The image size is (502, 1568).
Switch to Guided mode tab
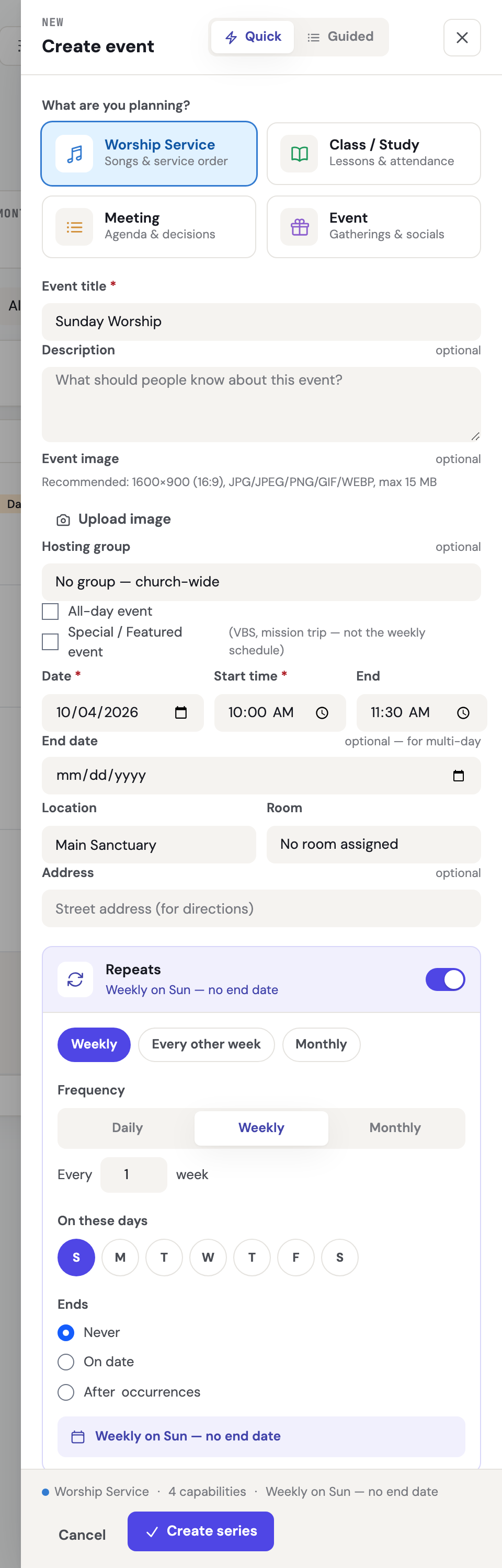[340, 37]
